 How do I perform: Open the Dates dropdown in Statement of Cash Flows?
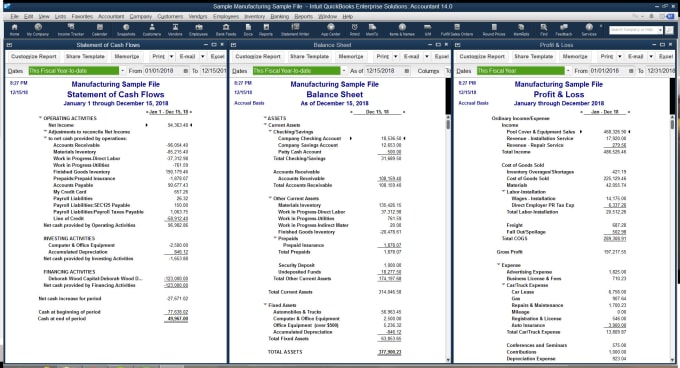click(x=123, y=71)
